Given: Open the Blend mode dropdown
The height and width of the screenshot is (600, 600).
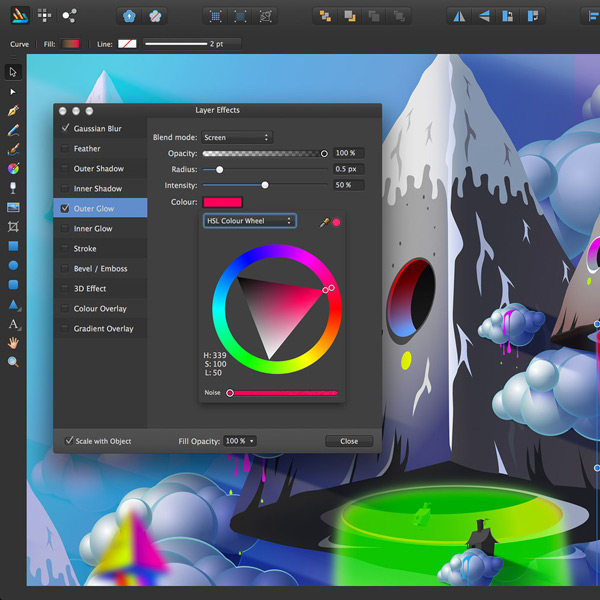Looking at the screenshot, I should 236,137.
